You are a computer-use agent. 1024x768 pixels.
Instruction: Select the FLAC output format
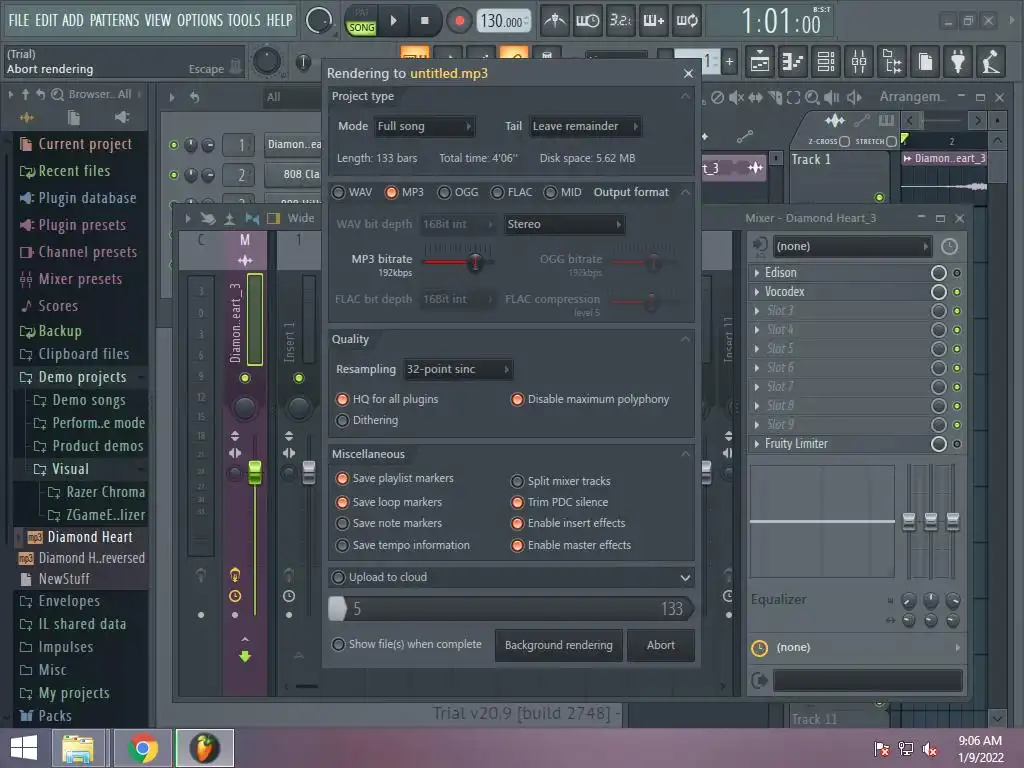[511, 192]
